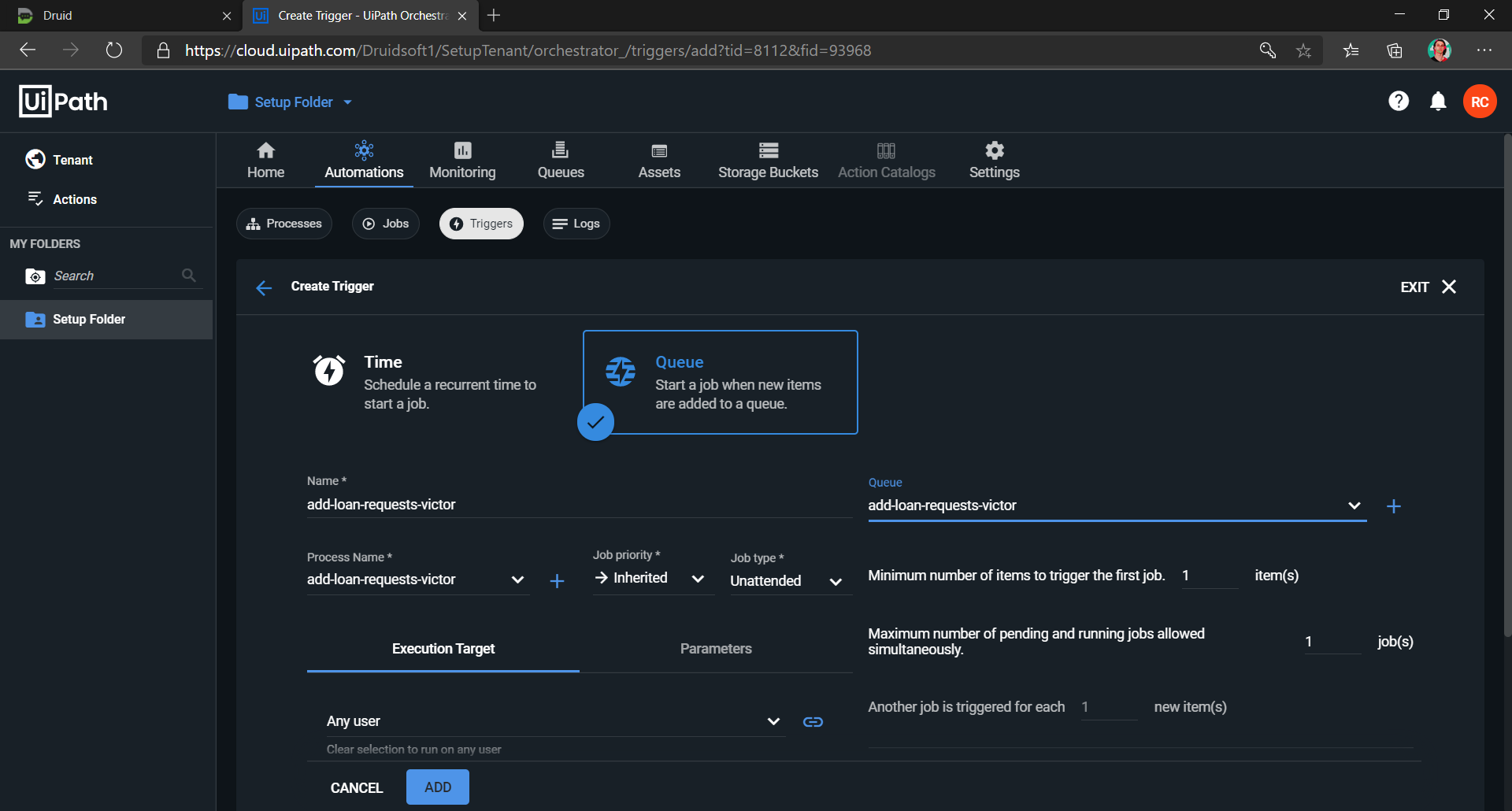
Task: Add a new queue with plus icon
Action: point(1393,506)
